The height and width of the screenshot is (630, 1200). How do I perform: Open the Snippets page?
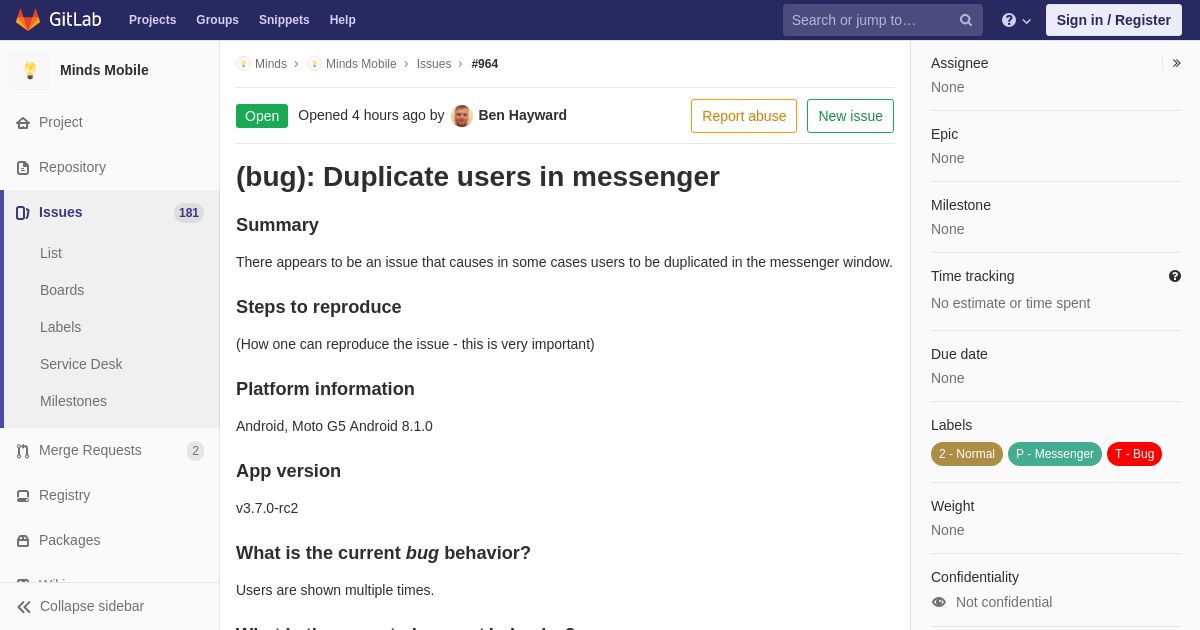284,20
